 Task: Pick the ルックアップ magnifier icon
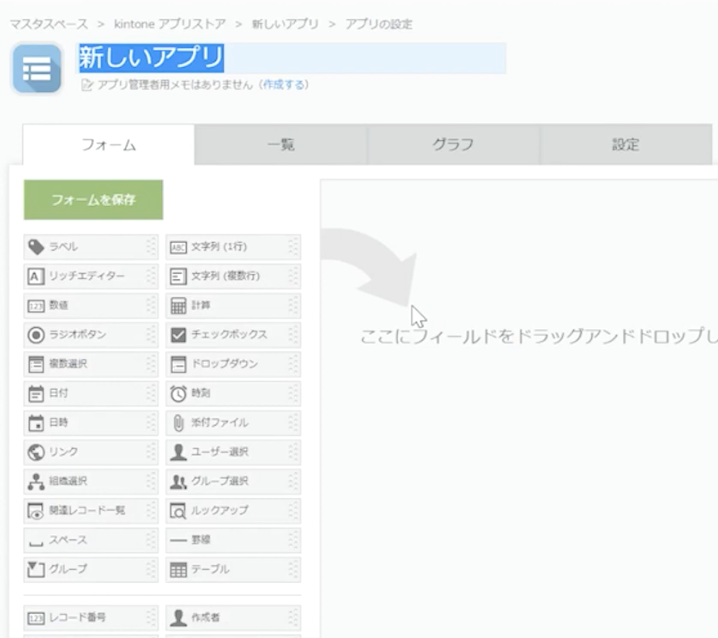pyautogui.click(x=178, y=511)
